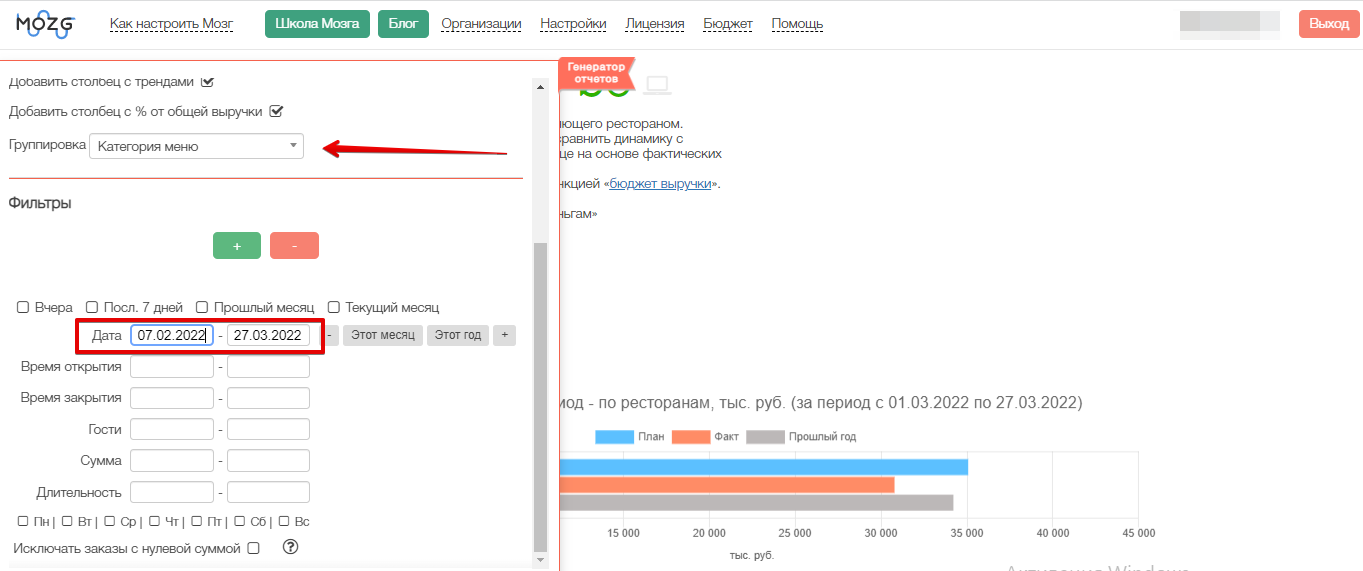
Task: Toggle the План legend color swatch
Action: [614, 437]
